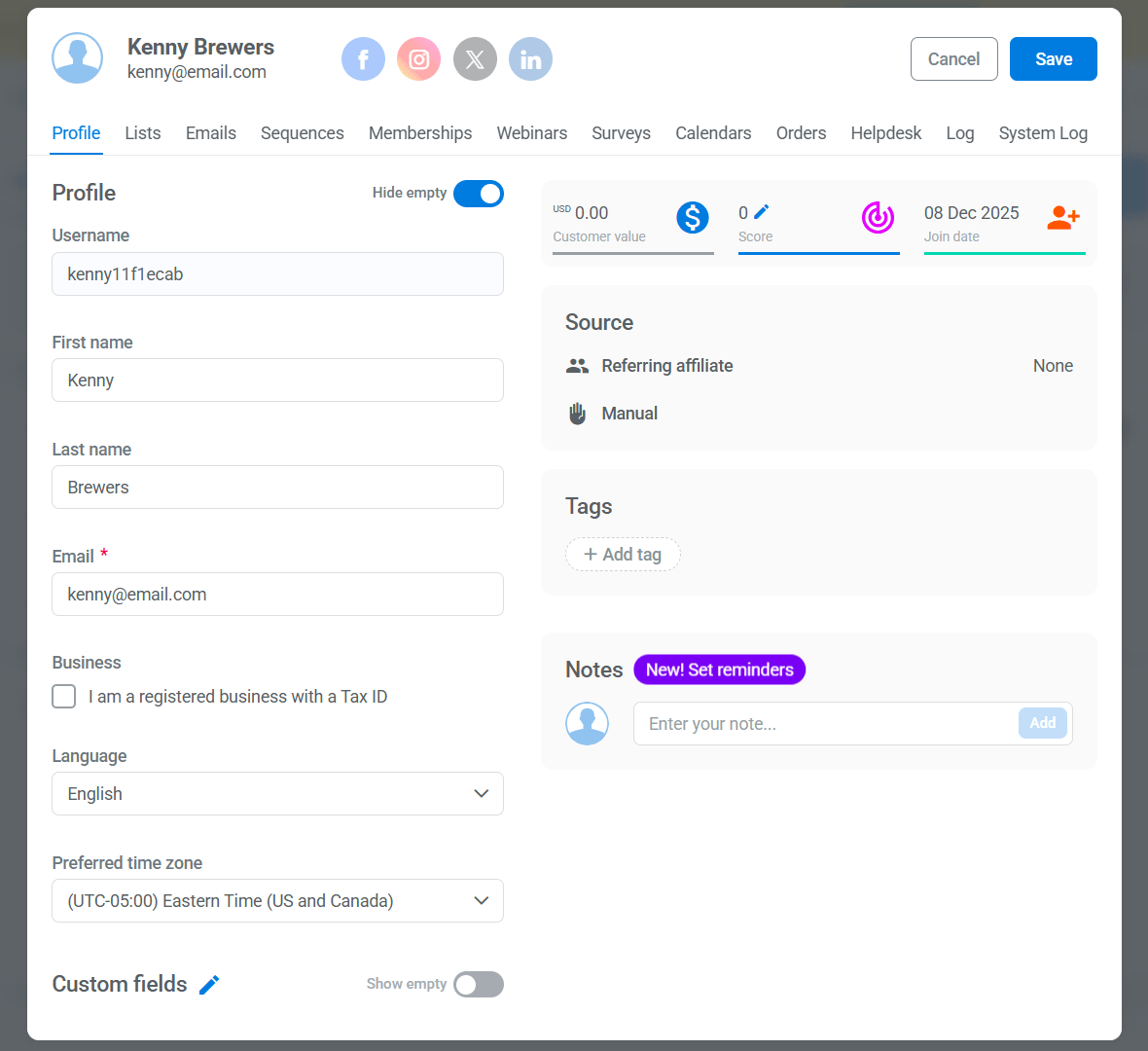Check the registered business Tax ID box
This screenshot has width=1148, height=1051.
click(x=64, y=697)
